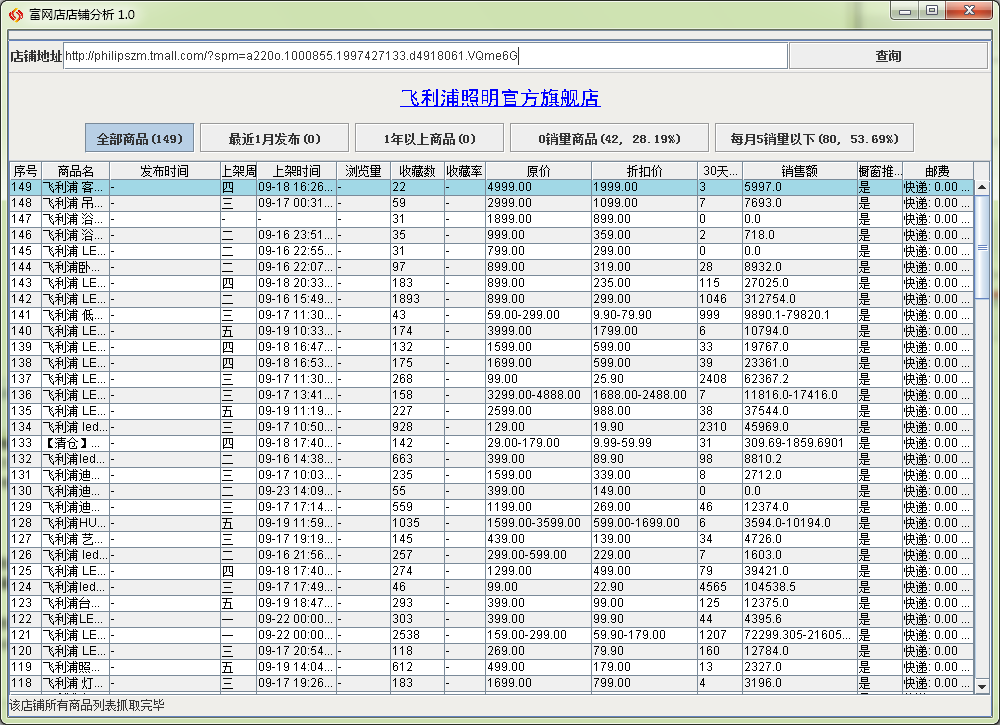Sort by the 序号 column header
The width and height of the screenshot is (1000, 725).
click(25, 171)
